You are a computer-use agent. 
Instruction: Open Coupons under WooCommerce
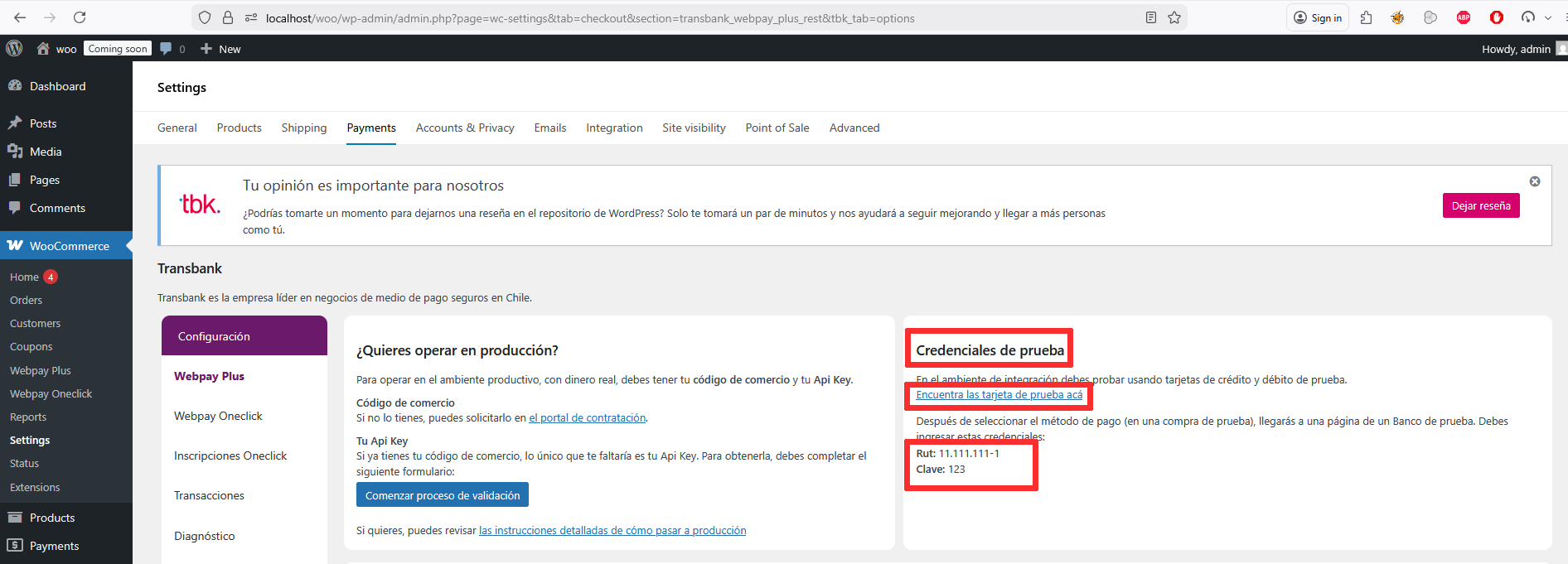(x=31, y=346)
